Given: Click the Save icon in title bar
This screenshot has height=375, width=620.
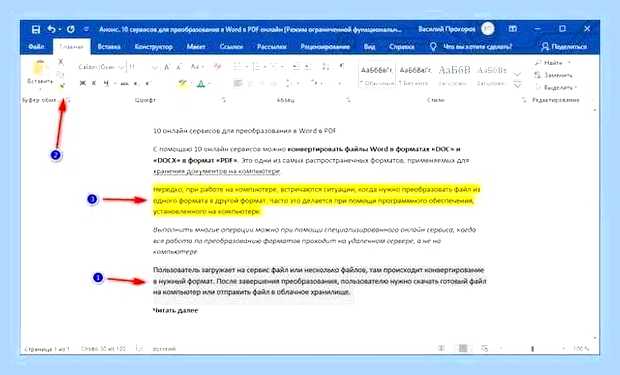Looking at the screenshot, I should coord(36,29).
